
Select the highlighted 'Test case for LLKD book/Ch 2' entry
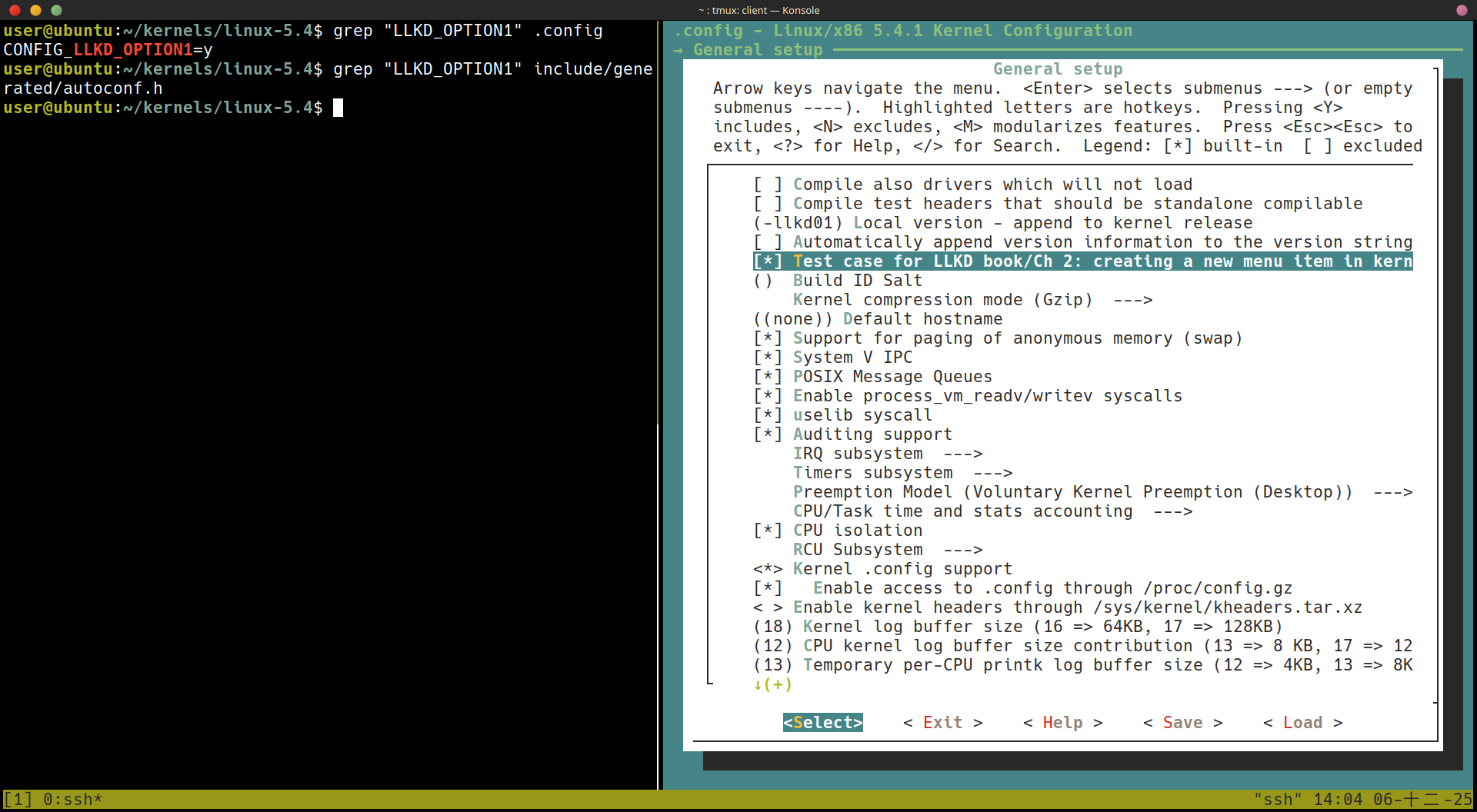[1077, 261]
